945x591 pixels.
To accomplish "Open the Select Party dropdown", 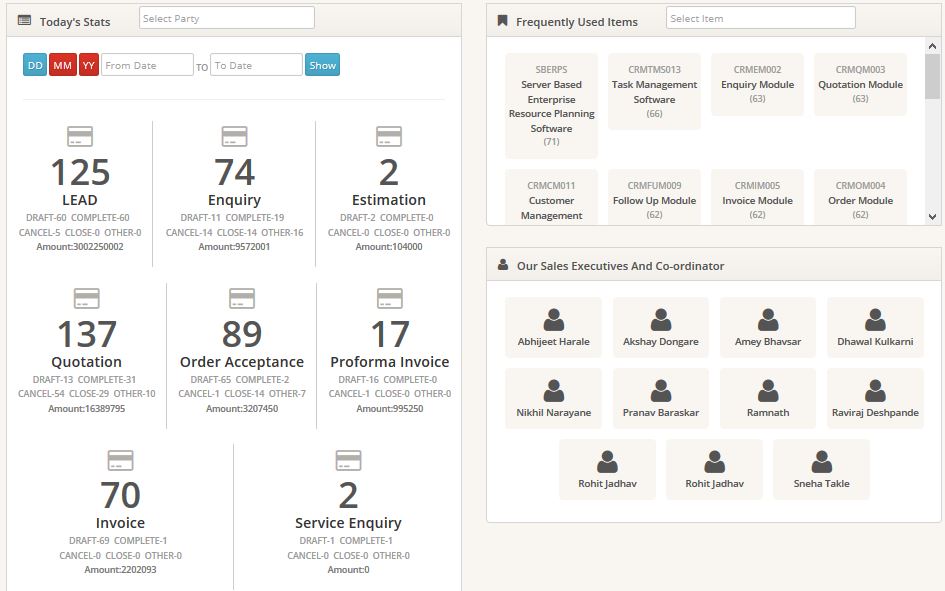I will [226, 17].
